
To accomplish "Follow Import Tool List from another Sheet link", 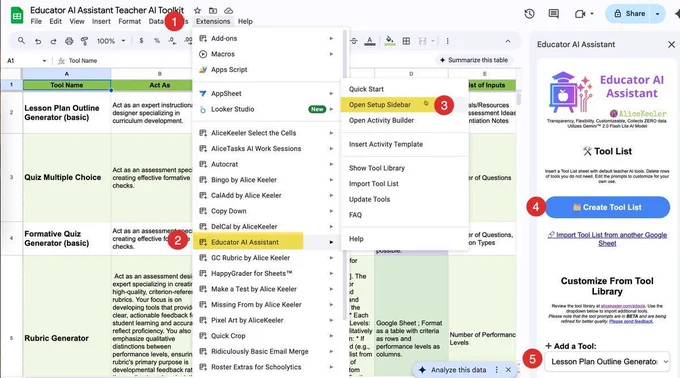I will 607,239.
